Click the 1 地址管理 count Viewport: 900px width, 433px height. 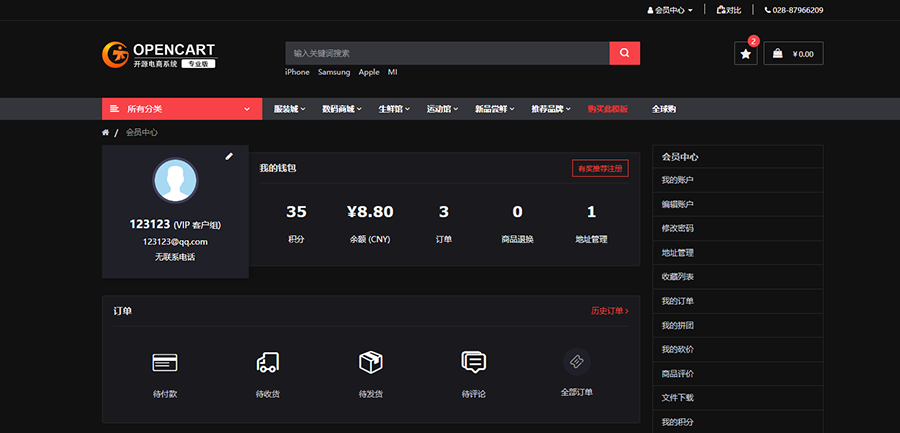point(591,212)
